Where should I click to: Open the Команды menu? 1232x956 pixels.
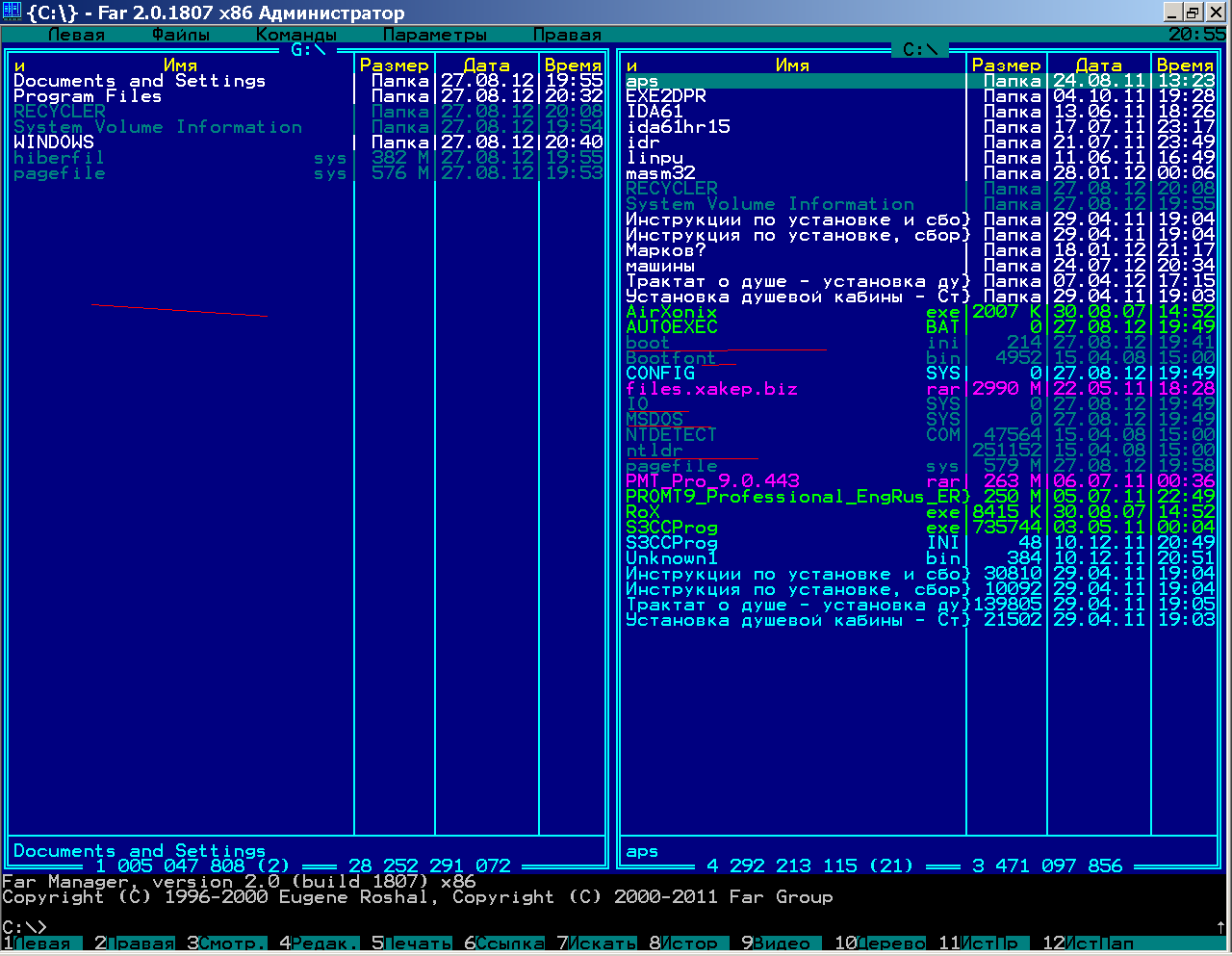pyautogui.click(x=296, y=35)
